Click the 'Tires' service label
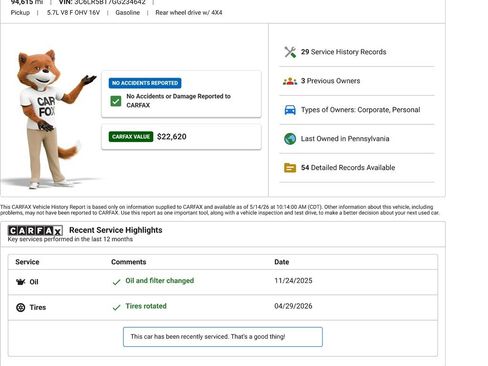 pyautogui.click(x=38, y=307)
